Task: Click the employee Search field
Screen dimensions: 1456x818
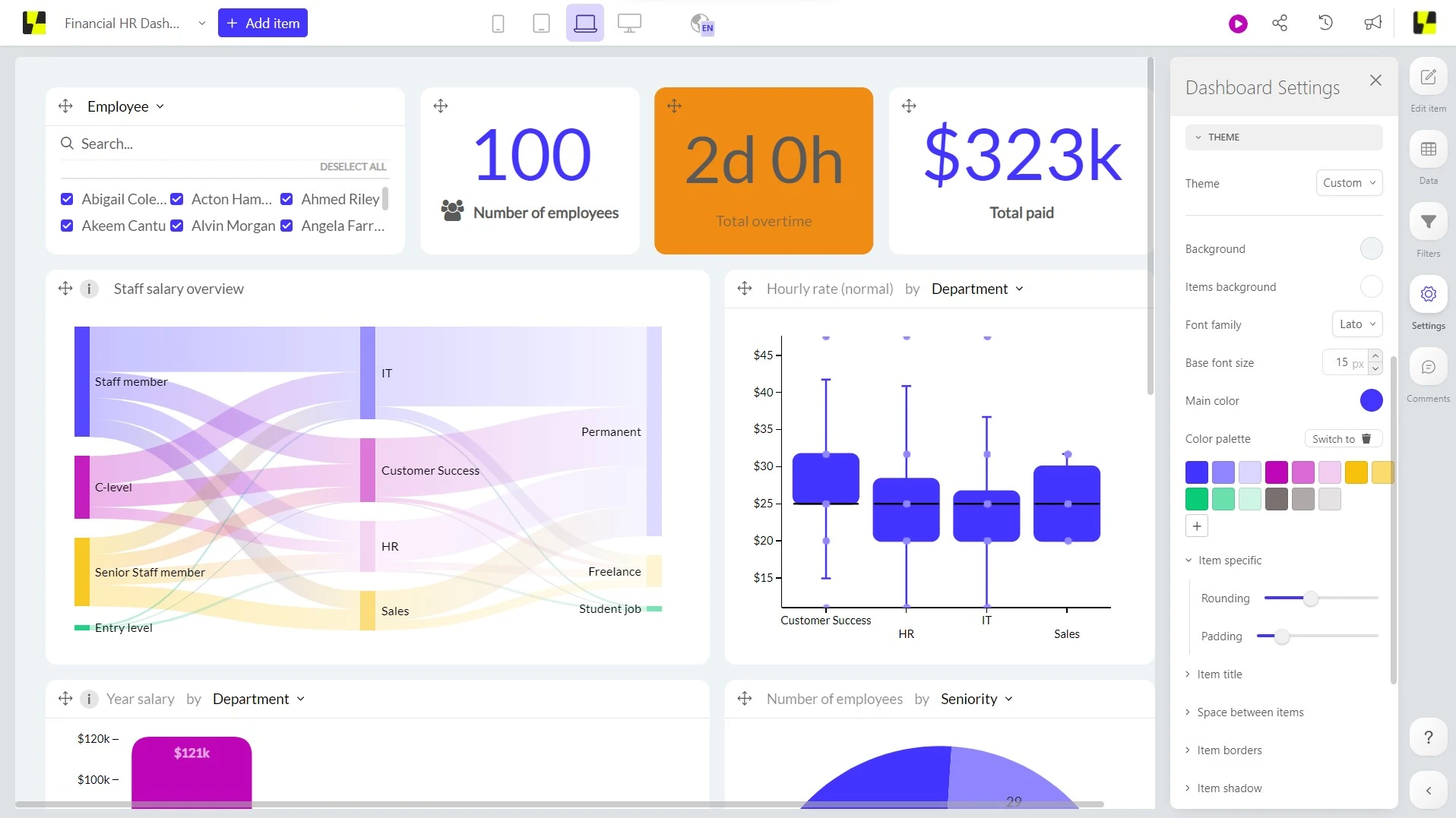Action: click(x=225, y=144)
